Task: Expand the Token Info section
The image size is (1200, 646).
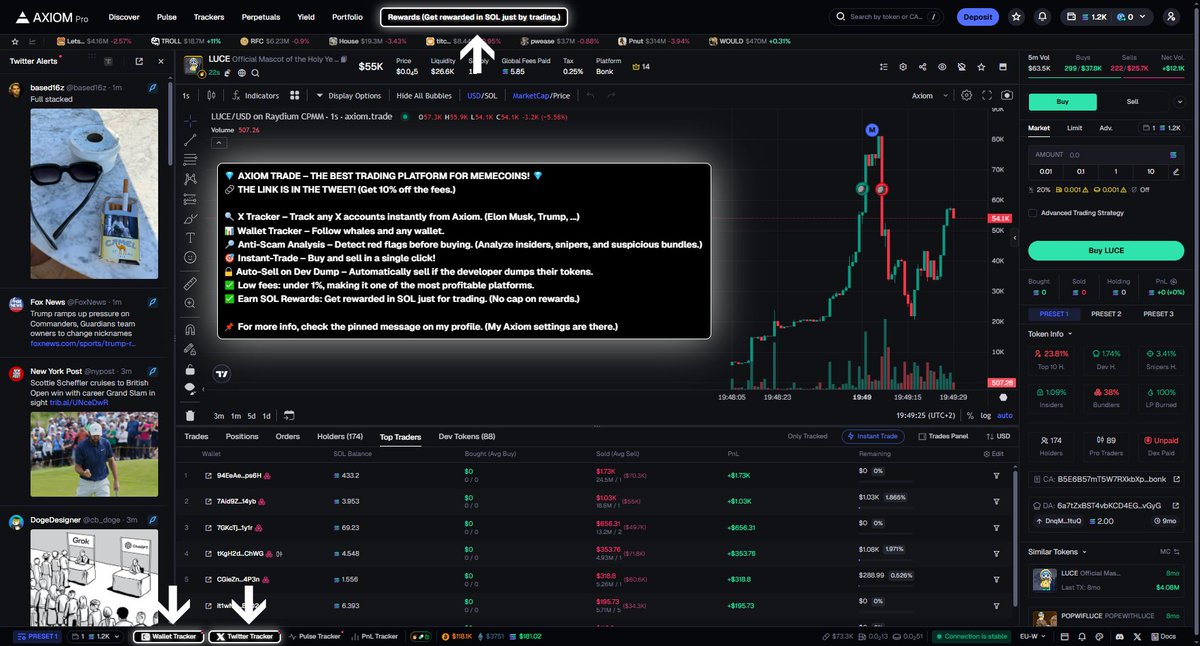Action: click(x=1050, y=333)
